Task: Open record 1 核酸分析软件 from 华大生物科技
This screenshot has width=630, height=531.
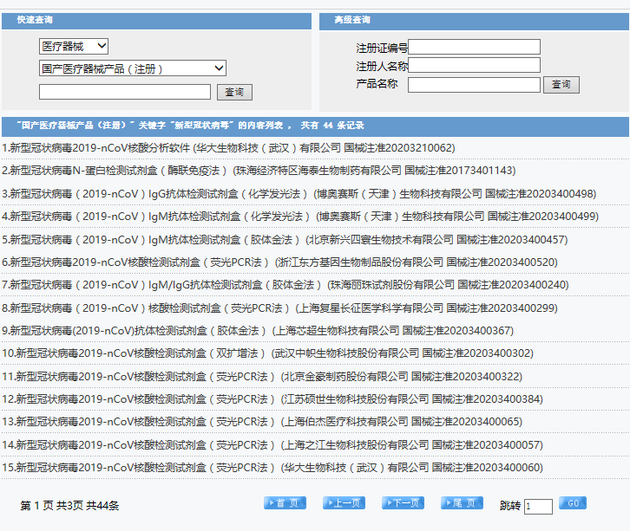Action: click(228, 148)
